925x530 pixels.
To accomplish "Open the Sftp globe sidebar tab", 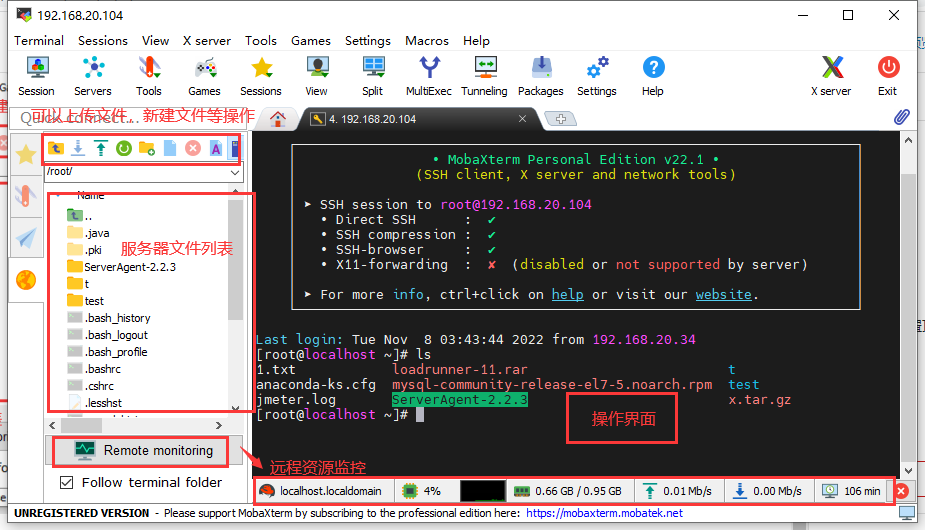I will (x=26, y=280).
